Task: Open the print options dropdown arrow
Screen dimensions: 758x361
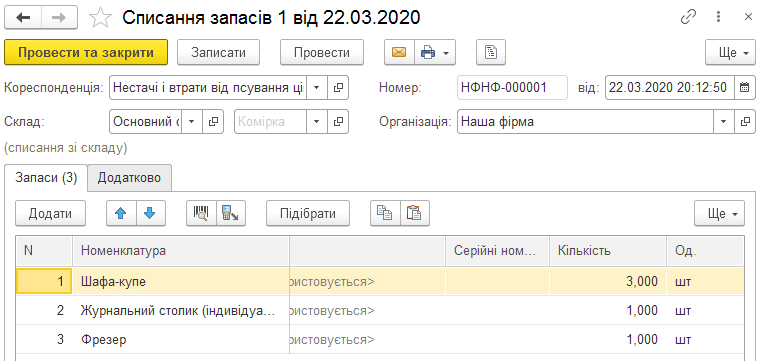Action: click(447, 52)
